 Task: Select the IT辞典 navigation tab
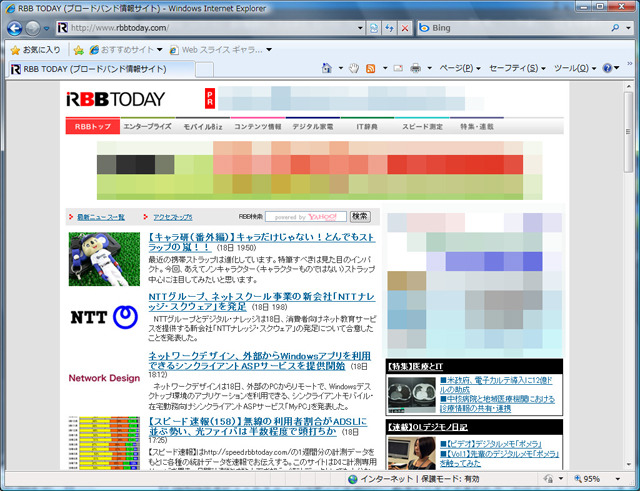(367, 127)
